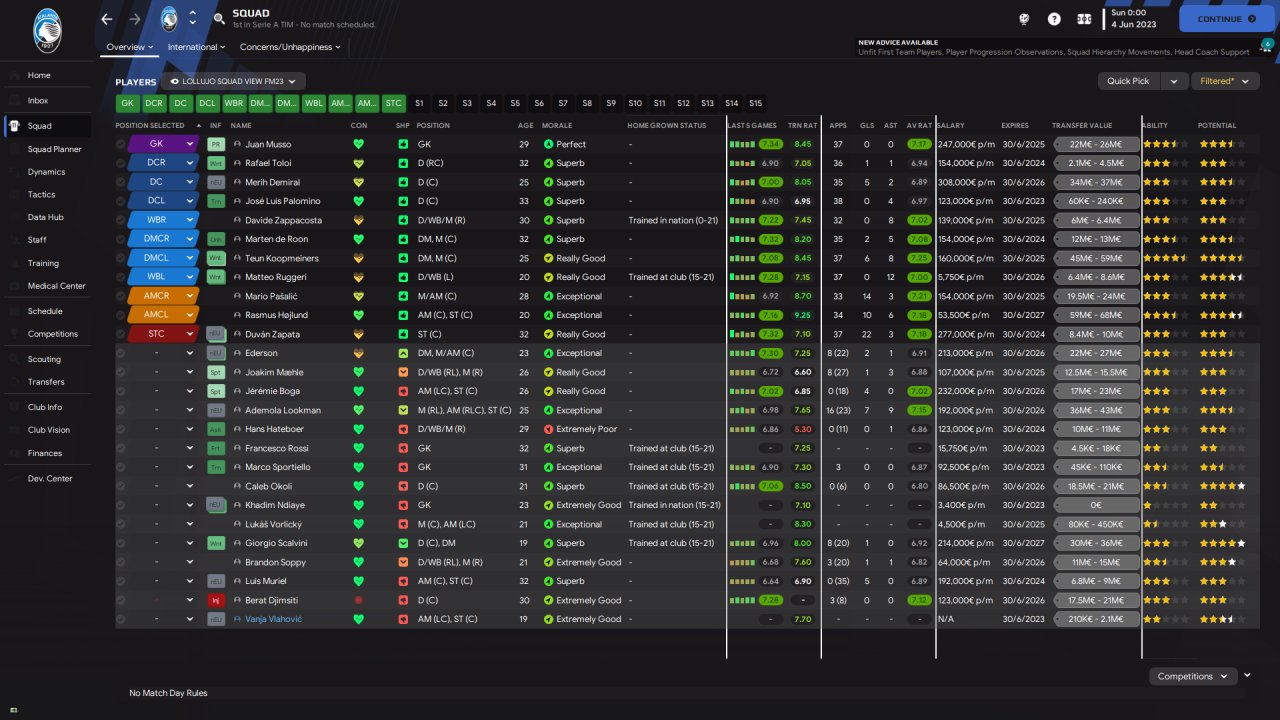Click the player icon beside Ederson

tap(237, 353)
